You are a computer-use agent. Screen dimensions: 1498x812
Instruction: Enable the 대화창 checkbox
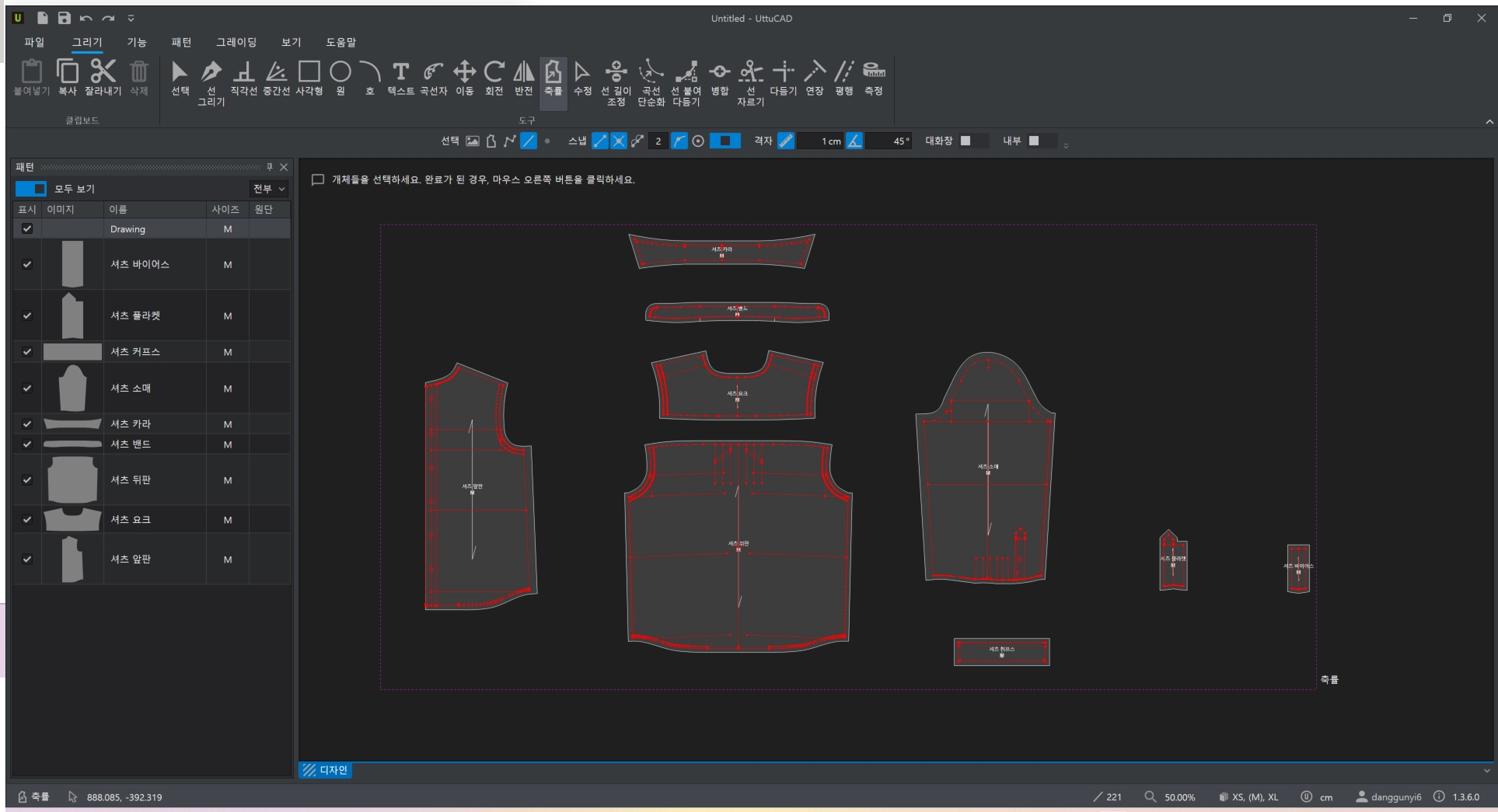pos(965,141)
